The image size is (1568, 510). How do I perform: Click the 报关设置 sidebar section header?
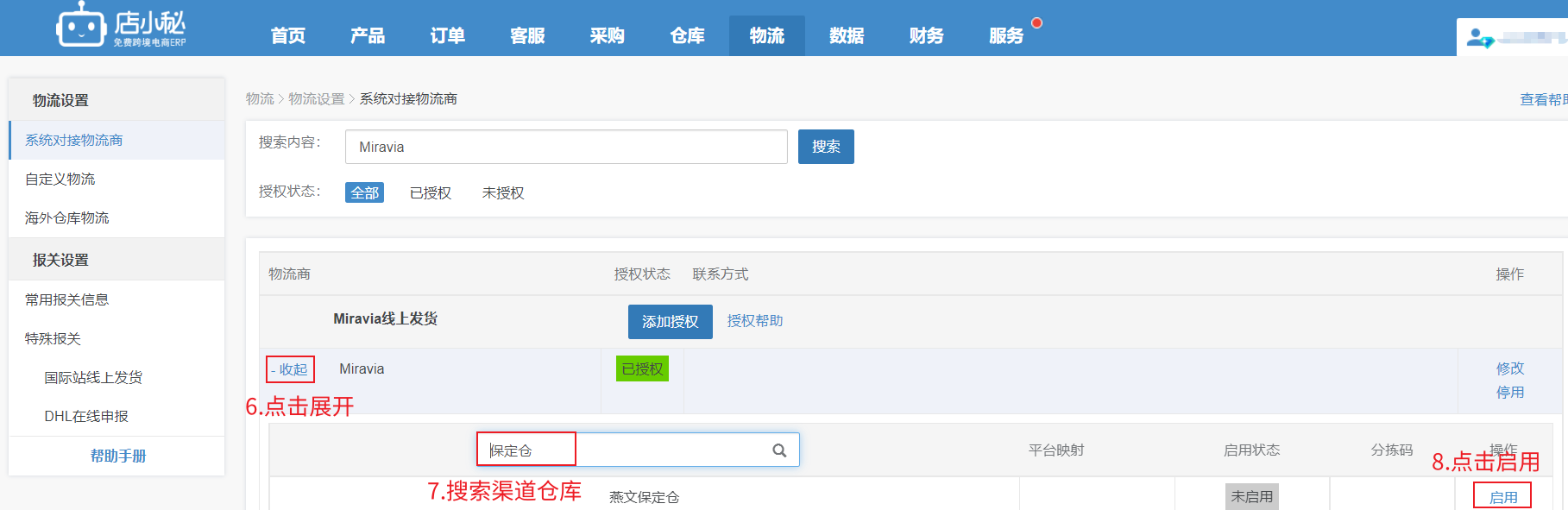tap(60, 260)
